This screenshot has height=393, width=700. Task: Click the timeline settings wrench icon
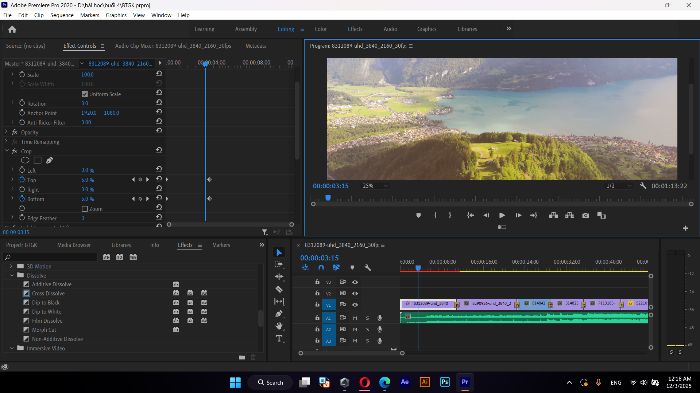pos(367,268)
